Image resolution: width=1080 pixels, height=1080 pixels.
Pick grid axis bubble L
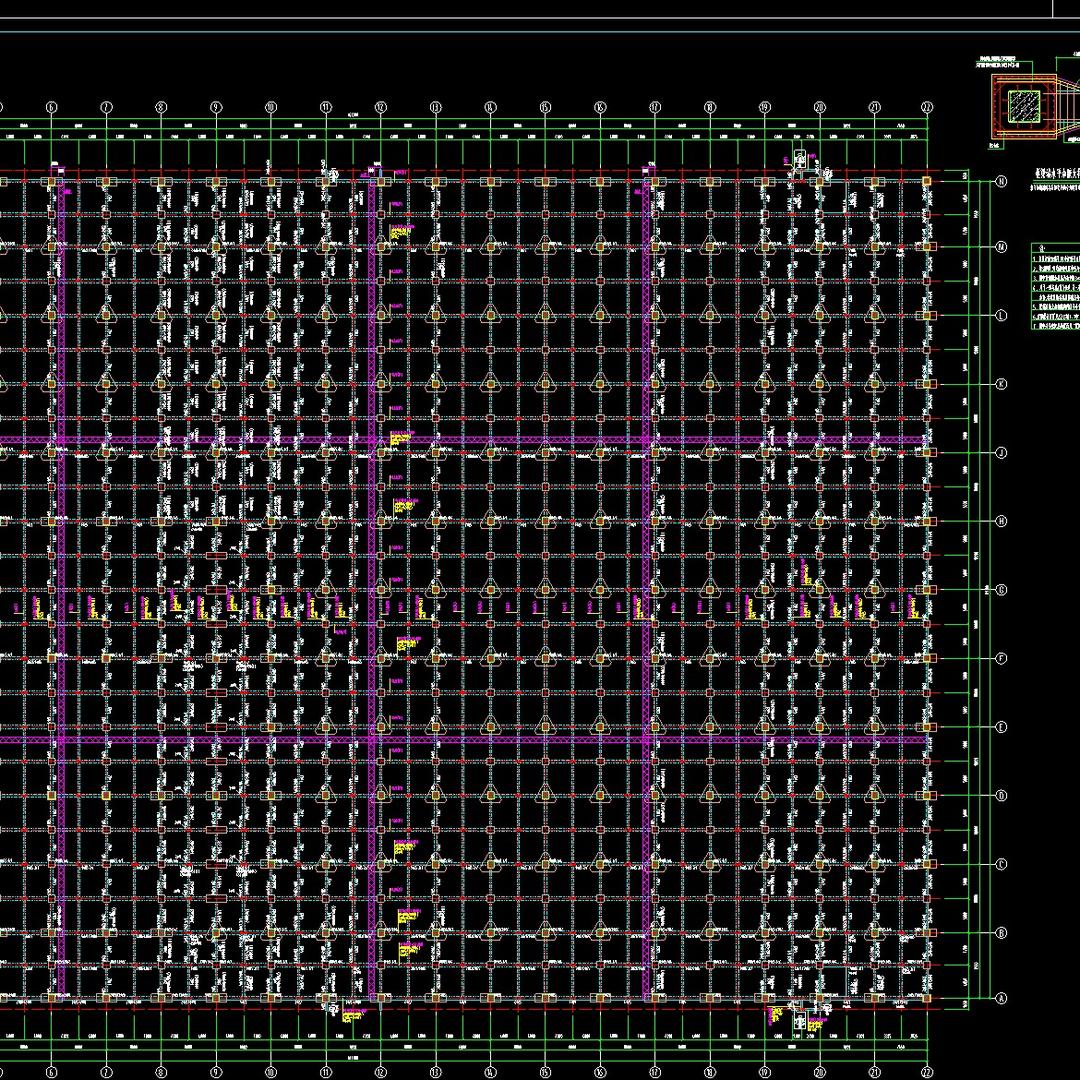(x=1000, y=315)
